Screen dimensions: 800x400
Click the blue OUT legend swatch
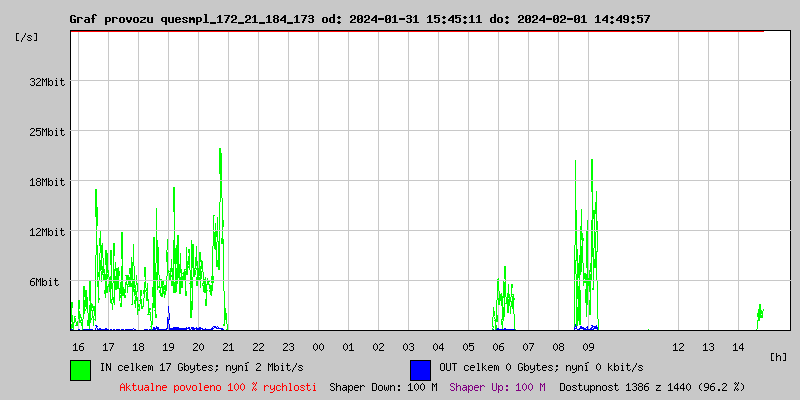pyautogui.click(x=420, y=369)
